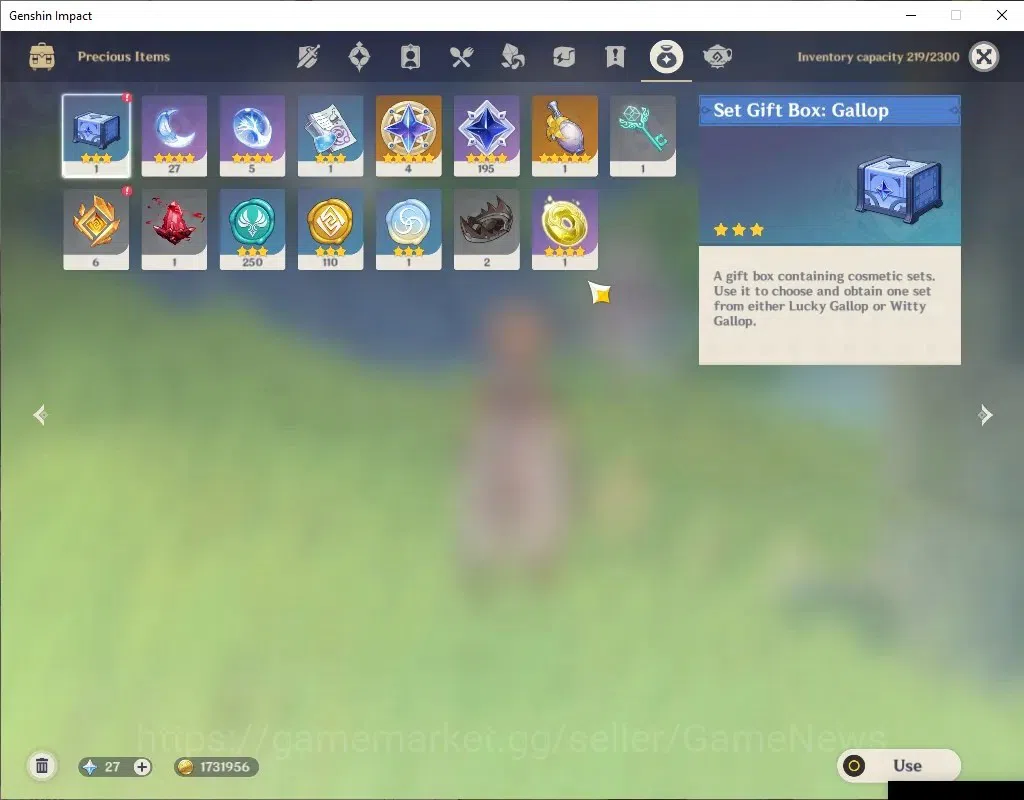Close the inventory with the X icon
The image size is (1024, 800).
point(984,57)
